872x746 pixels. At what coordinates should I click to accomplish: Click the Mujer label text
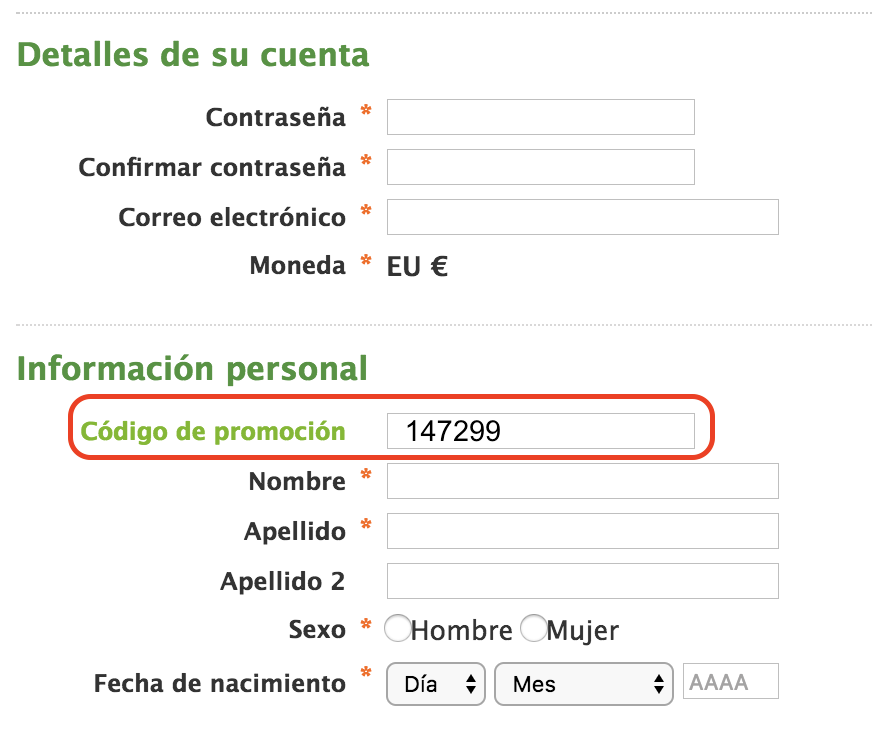pos(582,631)
